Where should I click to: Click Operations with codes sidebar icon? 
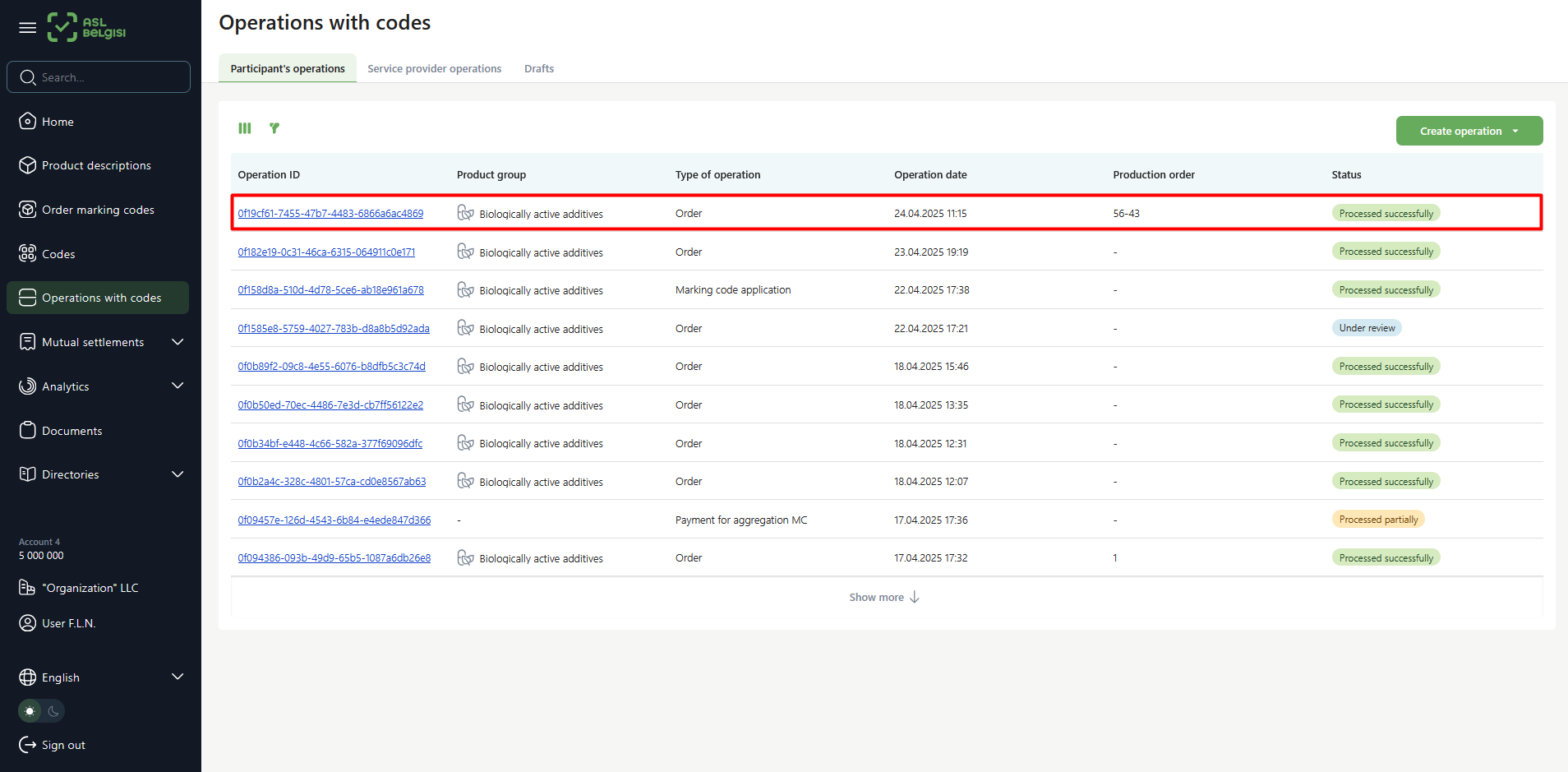point(27,298)
